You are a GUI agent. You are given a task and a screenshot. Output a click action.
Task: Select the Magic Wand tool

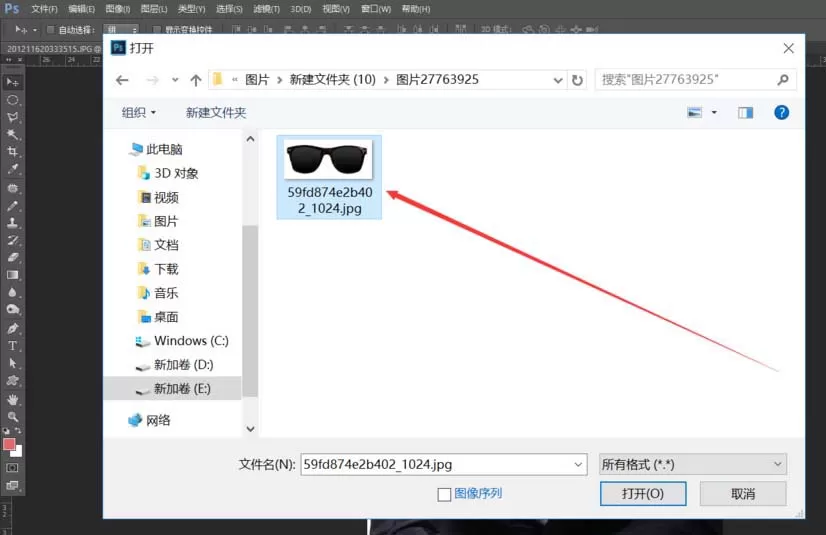[12, 135]
